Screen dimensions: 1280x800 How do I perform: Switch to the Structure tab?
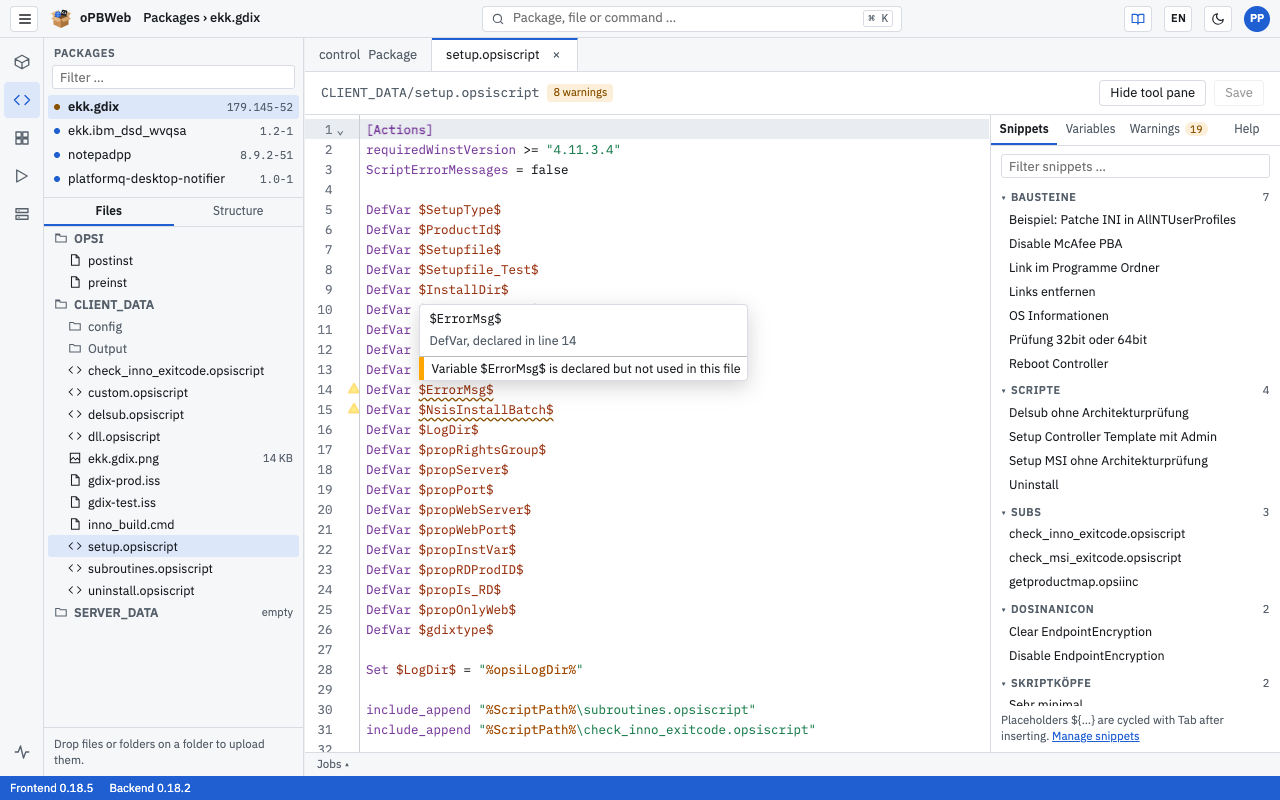coord(238,211)
